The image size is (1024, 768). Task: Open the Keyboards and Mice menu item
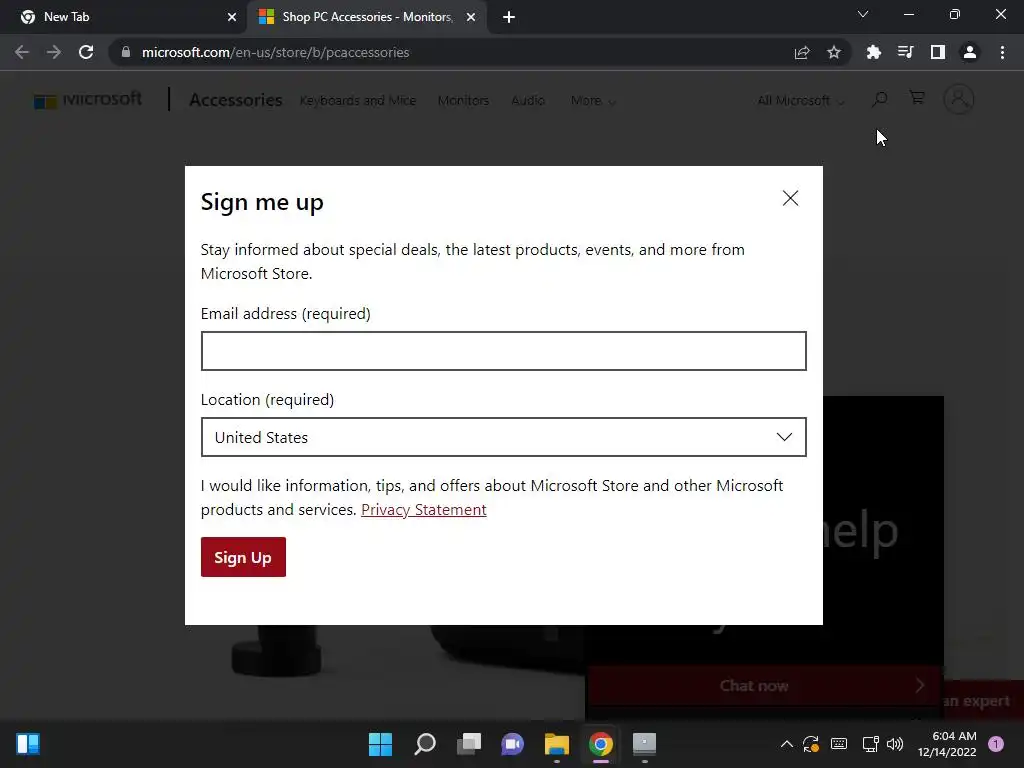358,101
